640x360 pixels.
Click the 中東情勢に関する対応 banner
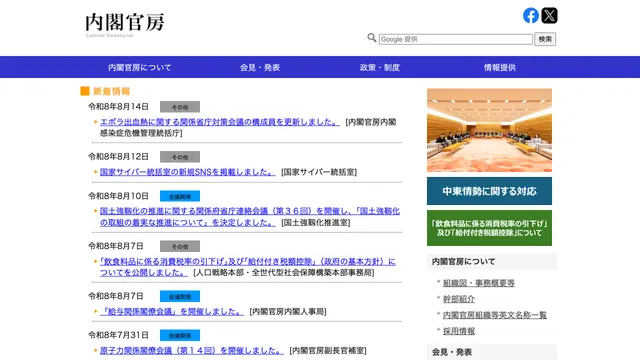click(x=489, y=191)
